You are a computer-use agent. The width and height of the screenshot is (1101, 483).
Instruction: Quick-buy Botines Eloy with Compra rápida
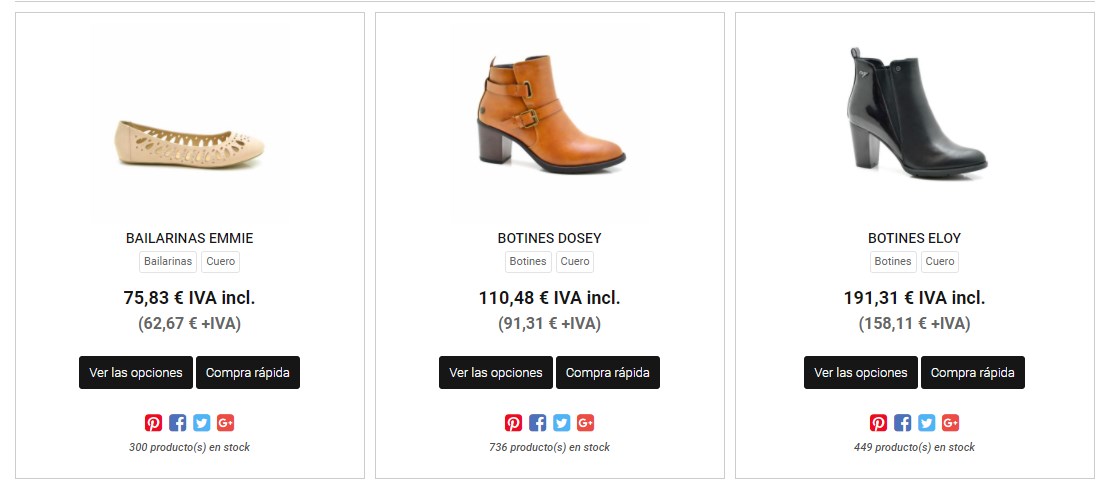(972, 373)
